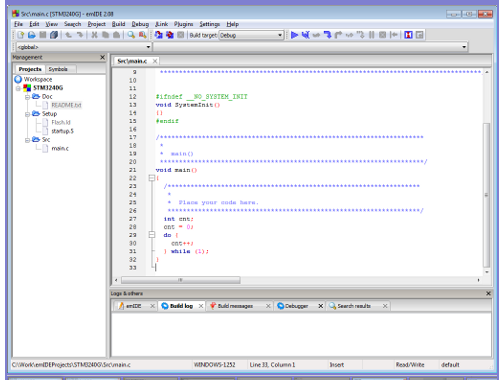
Task: Click the Save all files icon
Action: [54, 35]
